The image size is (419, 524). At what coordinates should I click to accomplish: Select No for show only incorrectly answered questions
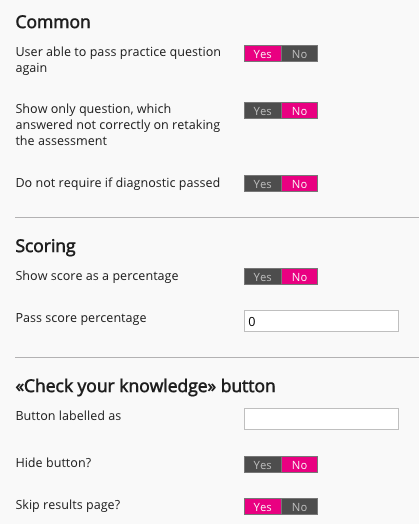[300, 111]
